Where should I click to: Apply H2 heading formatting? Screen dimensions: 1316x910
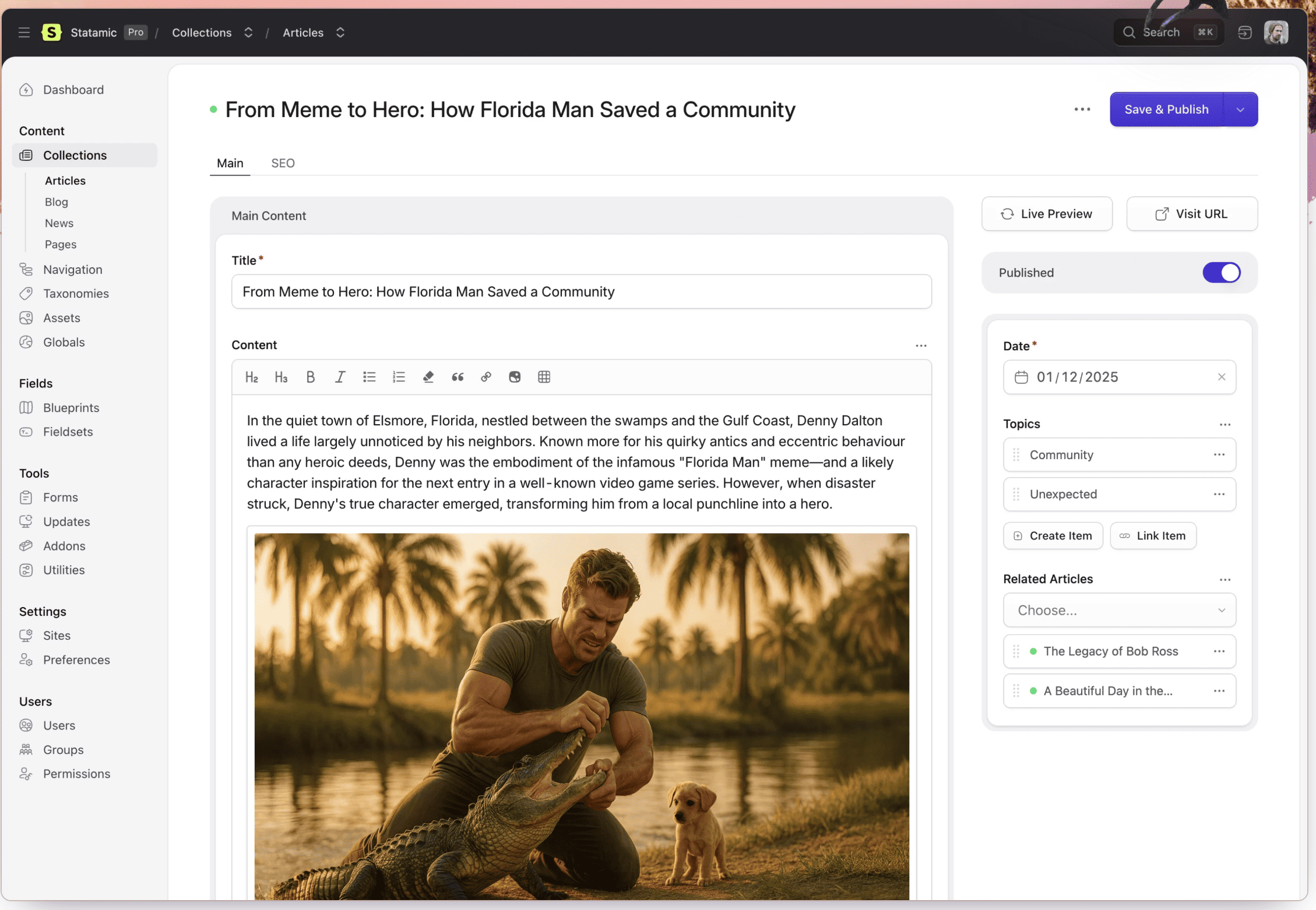coord(252,377)
